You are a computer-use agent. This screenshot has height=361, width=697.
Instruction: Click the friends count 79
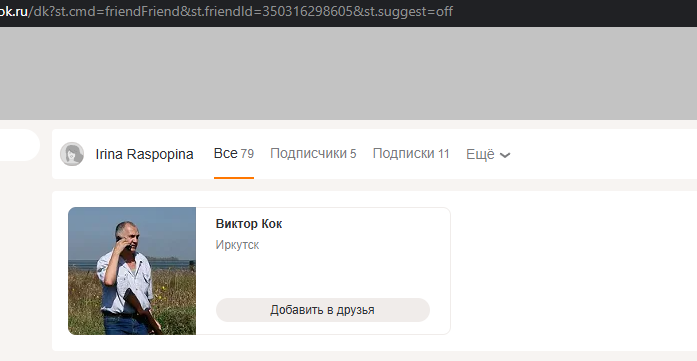pyautogui.click(x=247, y=154)
